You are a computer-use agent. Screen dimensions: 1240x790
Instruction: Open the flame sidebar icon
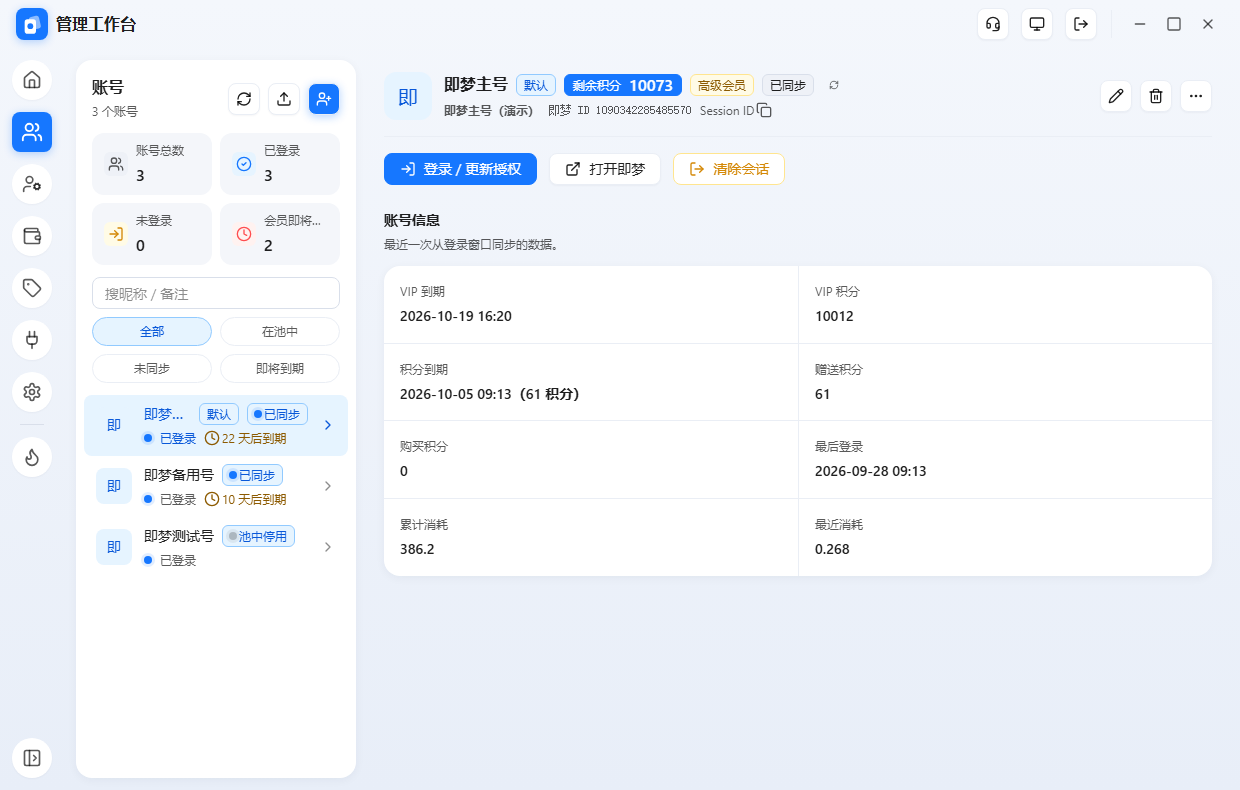tap(32, 458)
